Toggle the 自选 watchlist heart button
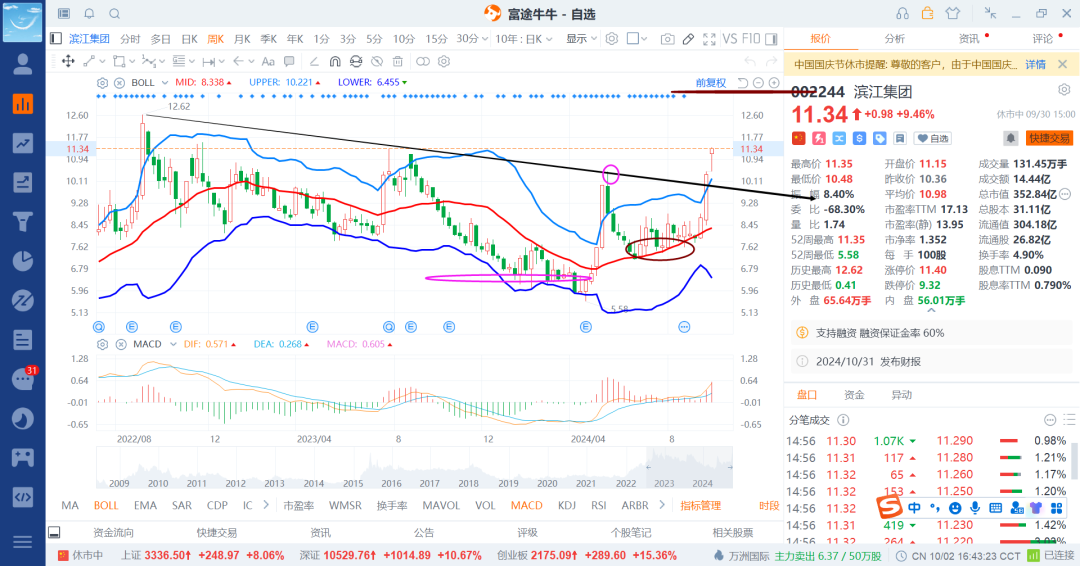This screenshot has height=566, width=1080. [x=932, y=138]
